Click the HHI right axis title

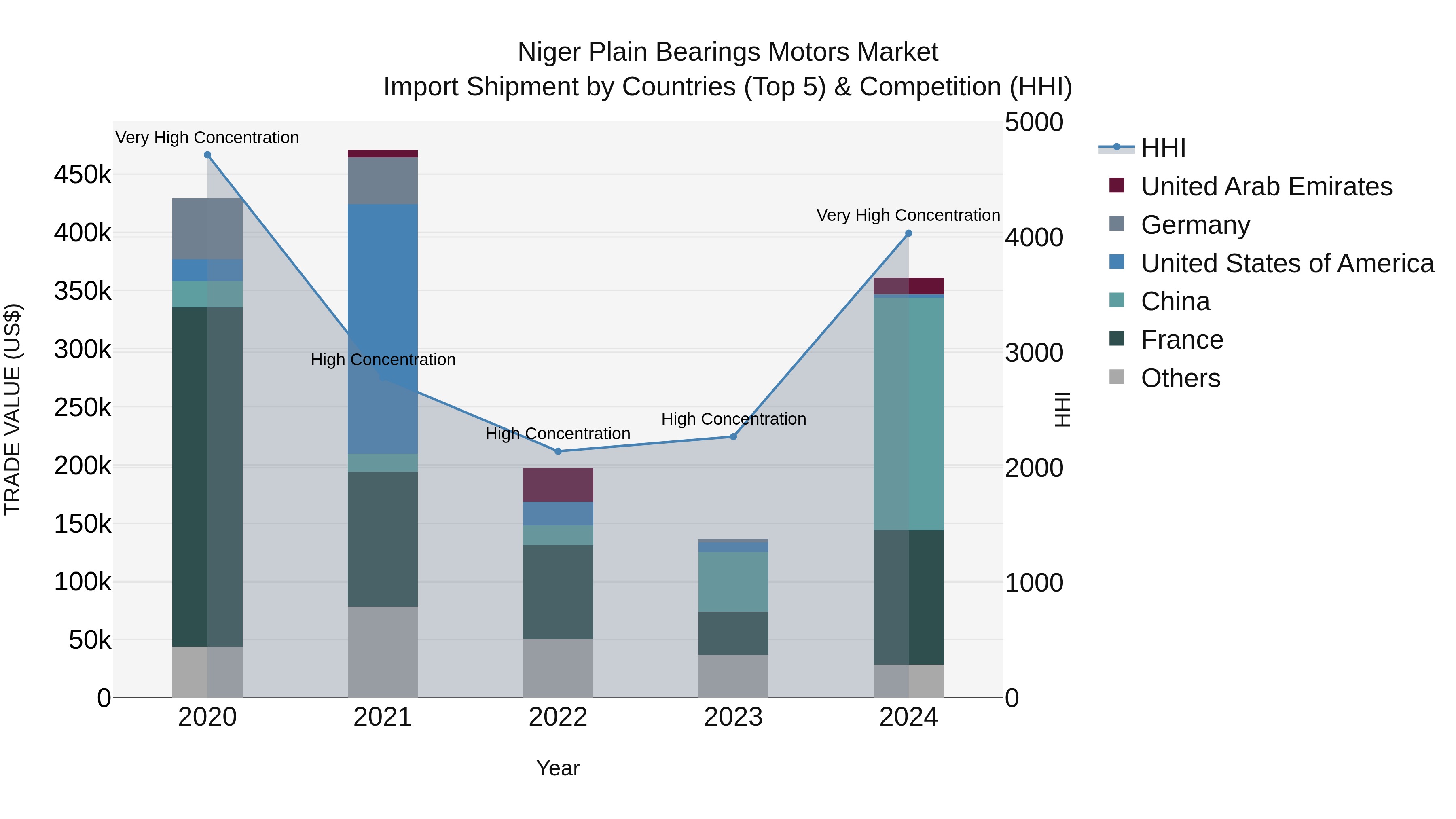(1062, 409)
